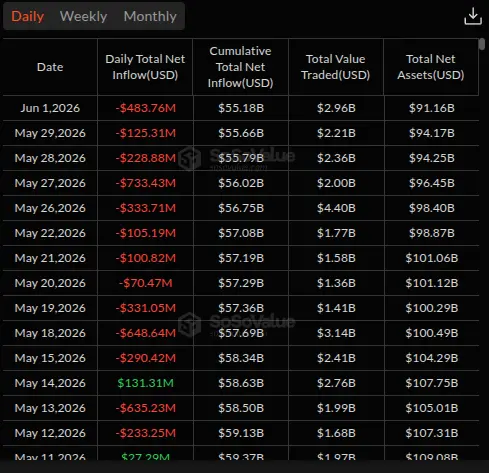Image resolution: width=489 pixels, height=473 pixels.
Task: Switch to the Monthly tab
Action: (150, 16)
